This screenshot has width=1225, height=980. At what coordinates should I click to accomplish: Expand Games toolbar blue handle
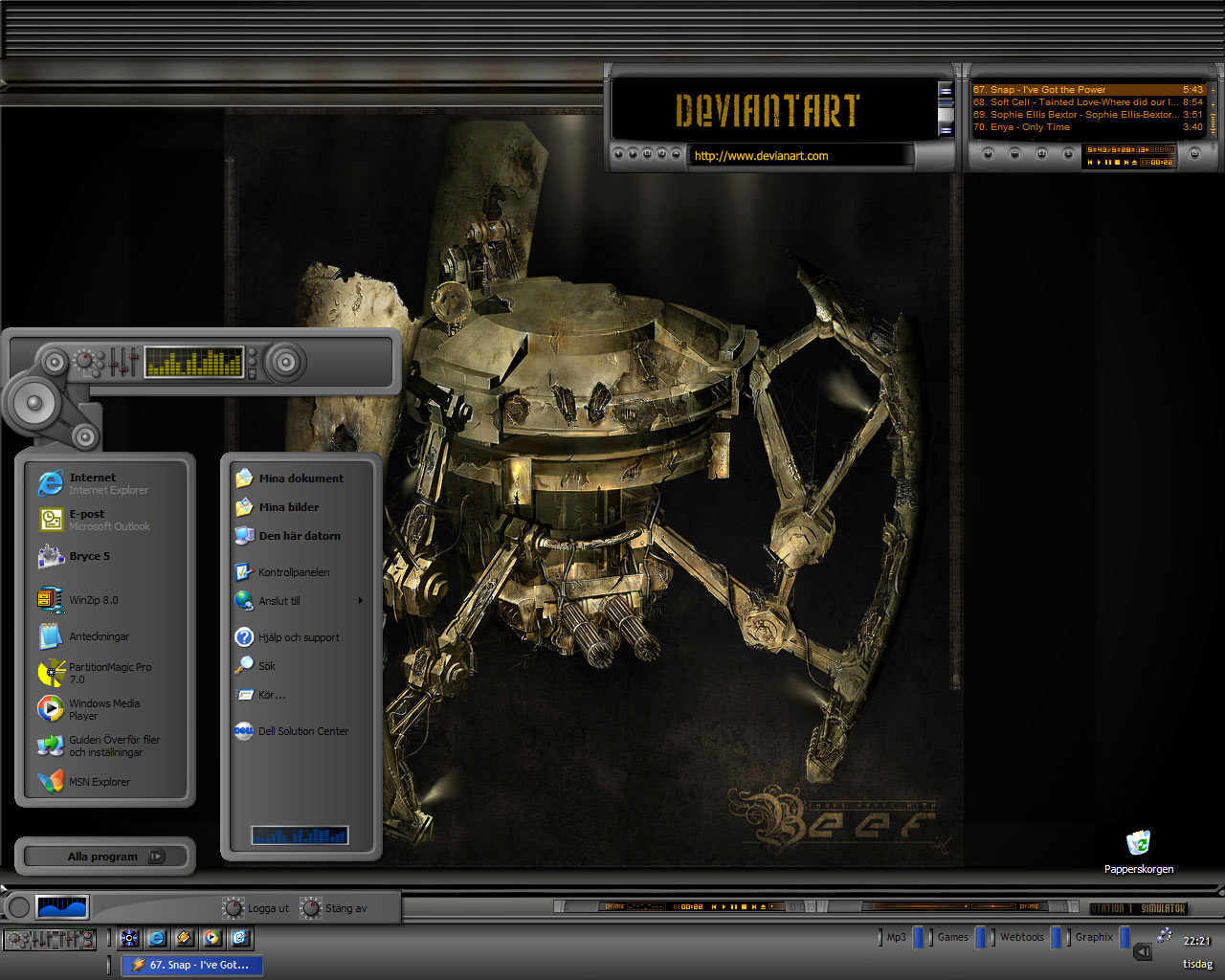980,938
